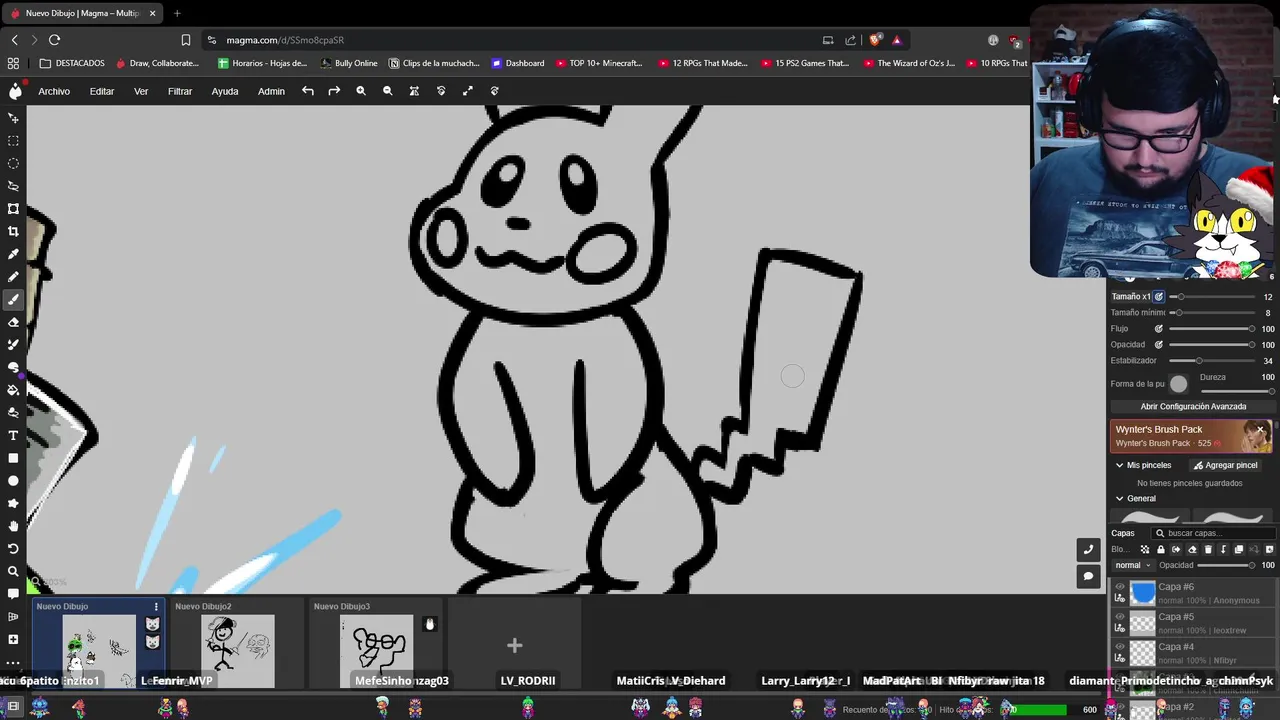Image resolution: width=1280 pixels, height=720 pixels.
Task: Collapse the Mis pinceles section
Action: (x=1120, y=465)
